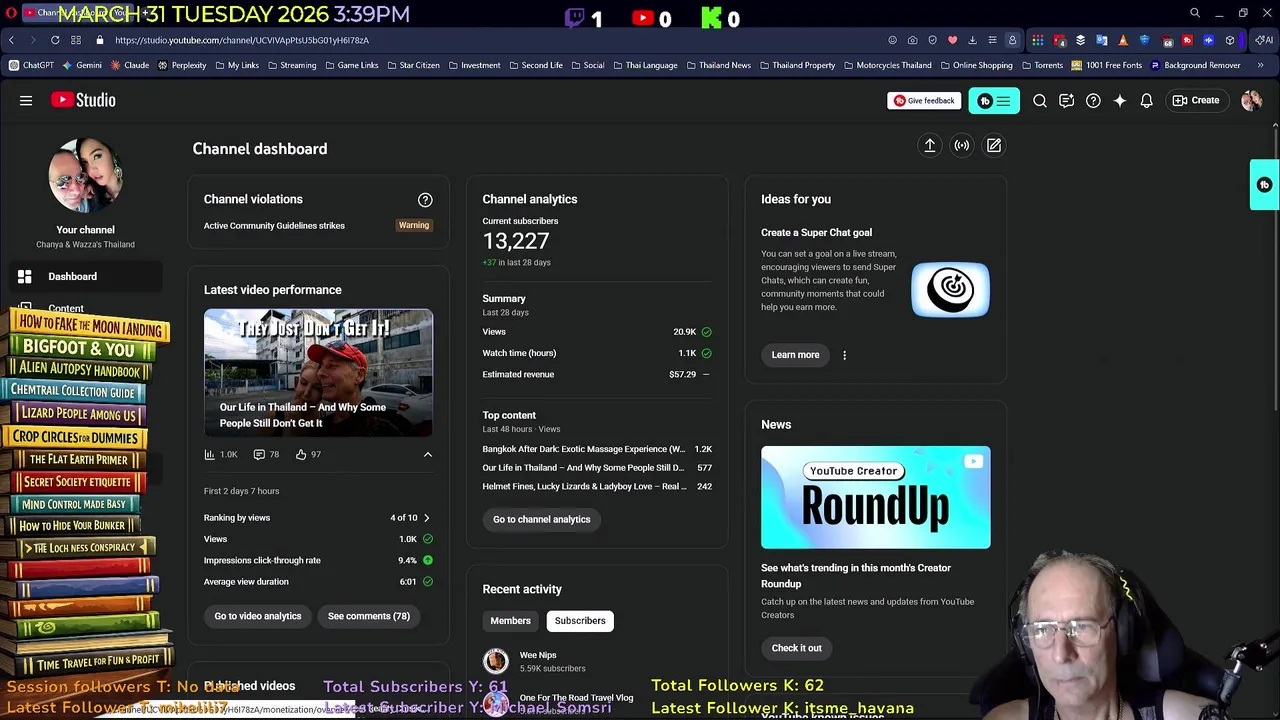Click Estimated revenue $57.29 row
Viewport: 1280px width, 720px height.
(x=597, y=374)
